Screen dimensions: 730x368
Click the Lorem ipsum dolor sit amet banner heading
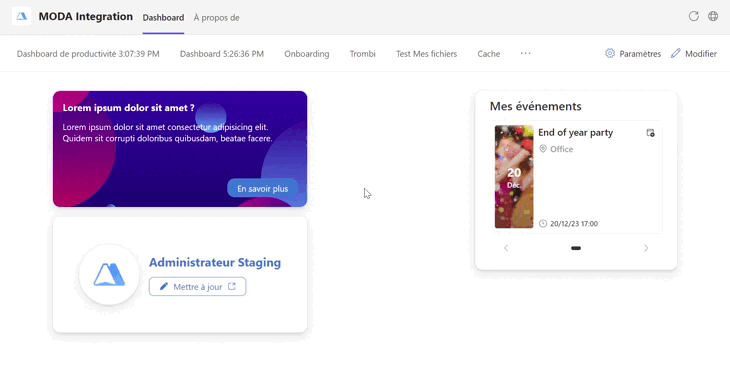128,108
